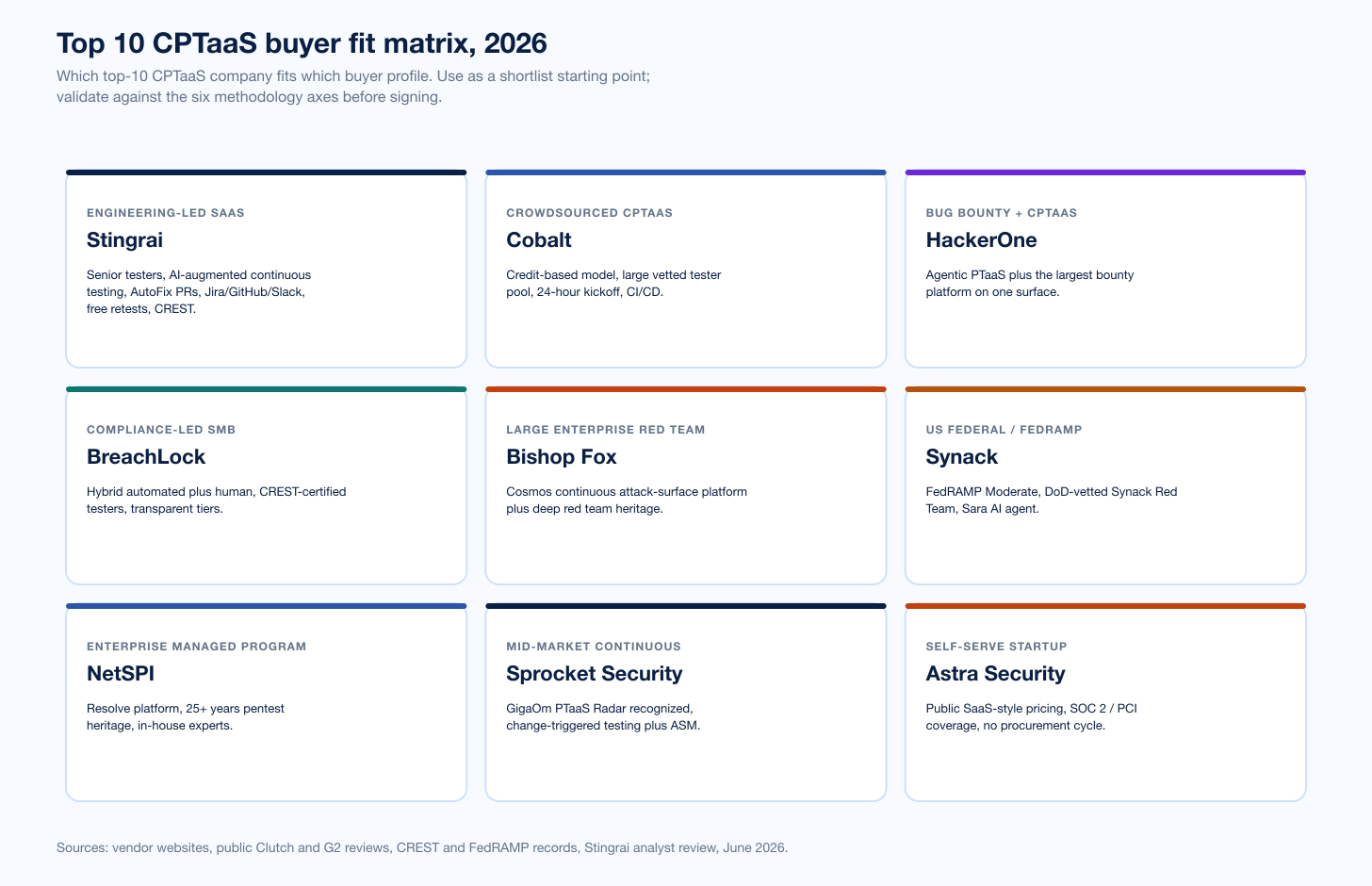Screen dimensions: 1372x886
Task: Select the "Bishop Fox" card heading
Action: point(562,457)
